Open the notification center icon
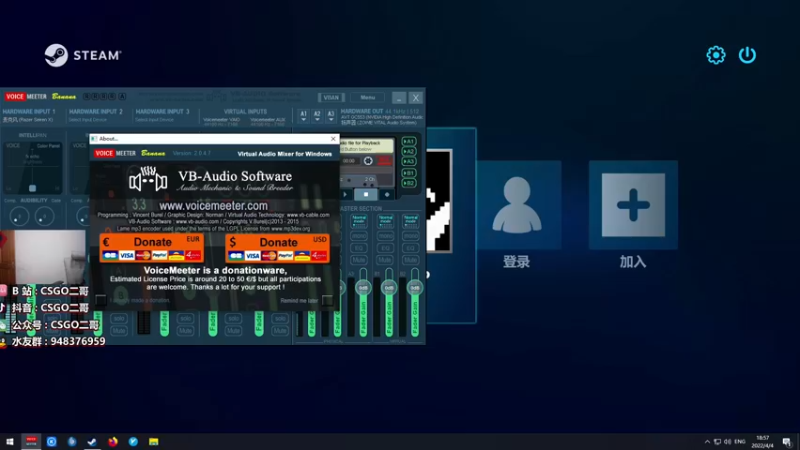 click(x=787, y=442)
